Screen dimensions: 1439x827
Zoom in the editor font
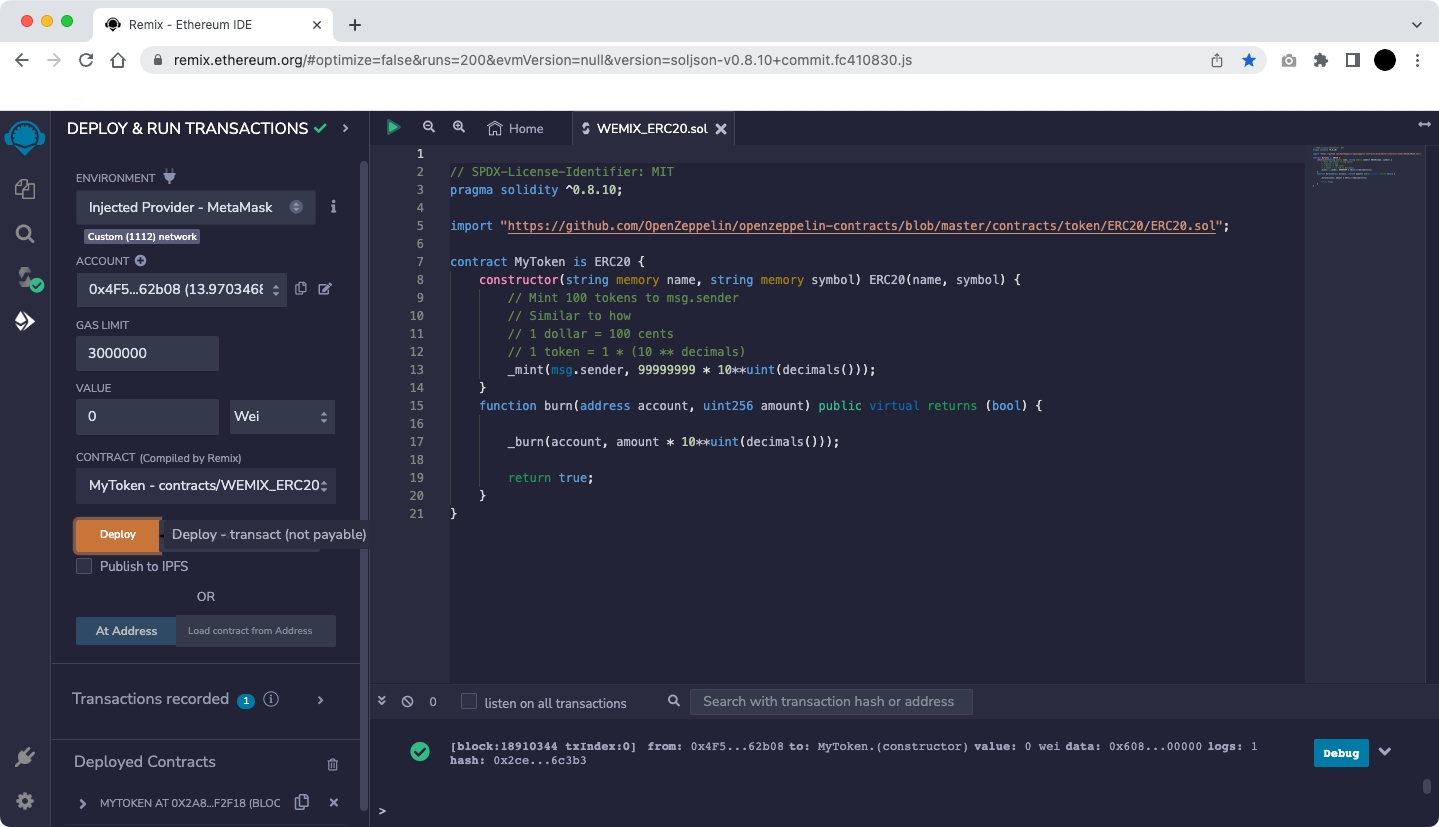tap(459, 127)
